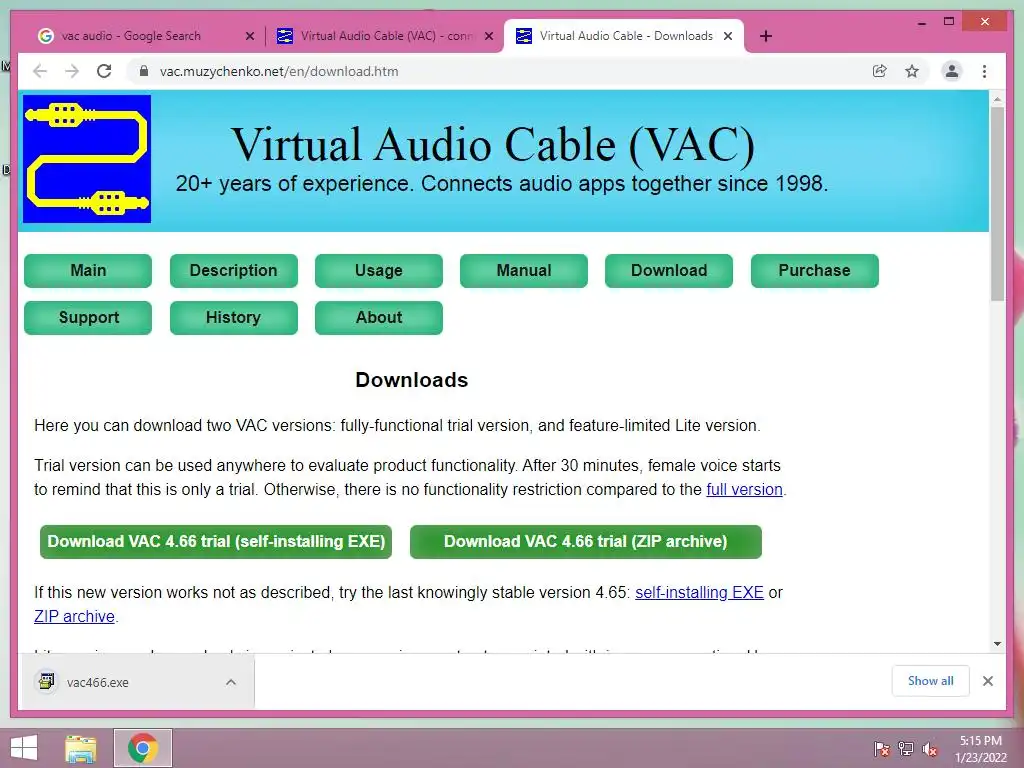Screen dimensions: 1024x768
Task: Open a new tab with plus icon
Action: [766, 36]
